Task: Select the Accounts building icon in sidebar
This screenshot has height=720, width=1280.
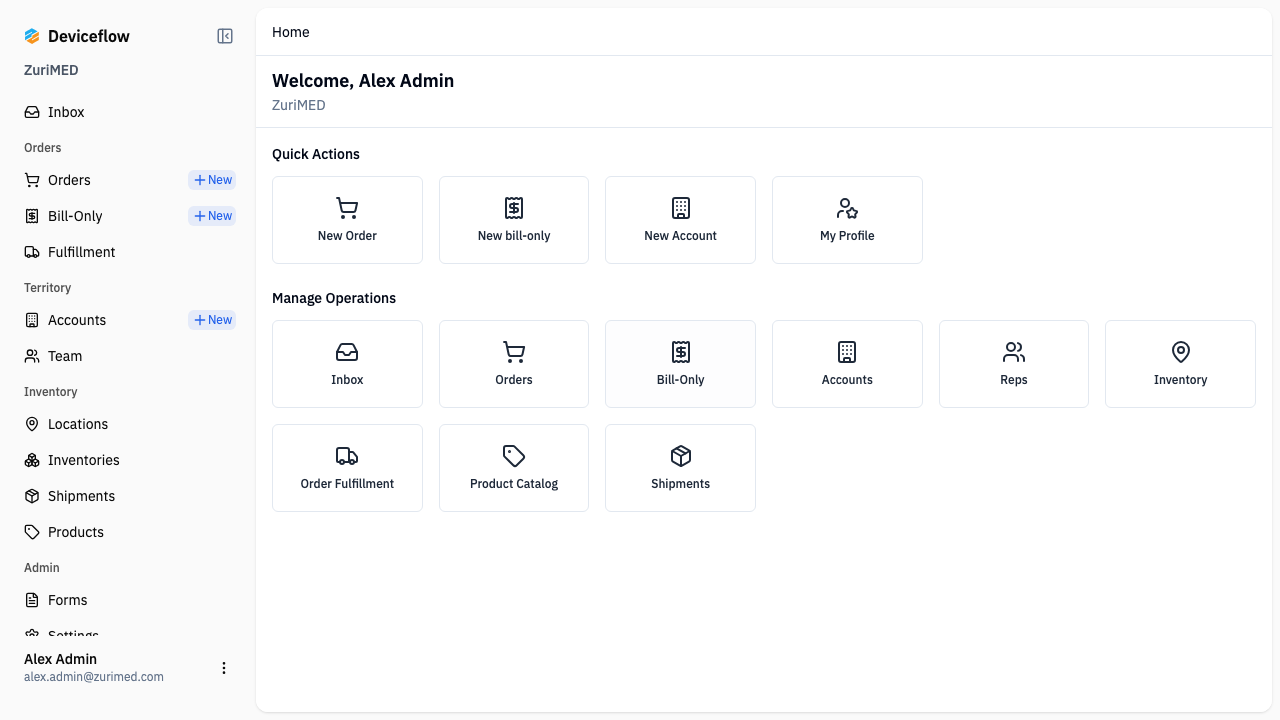Action: [x=31, y=320]
